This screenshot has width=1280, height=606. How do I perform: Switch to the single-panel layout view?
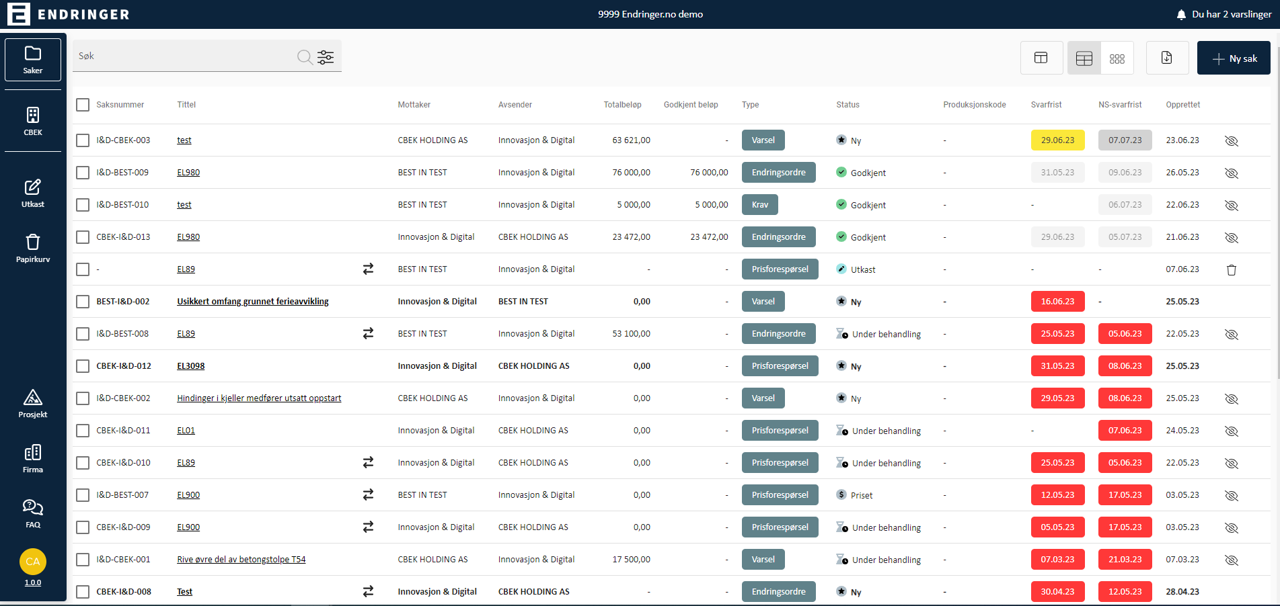coord(1041,58)
